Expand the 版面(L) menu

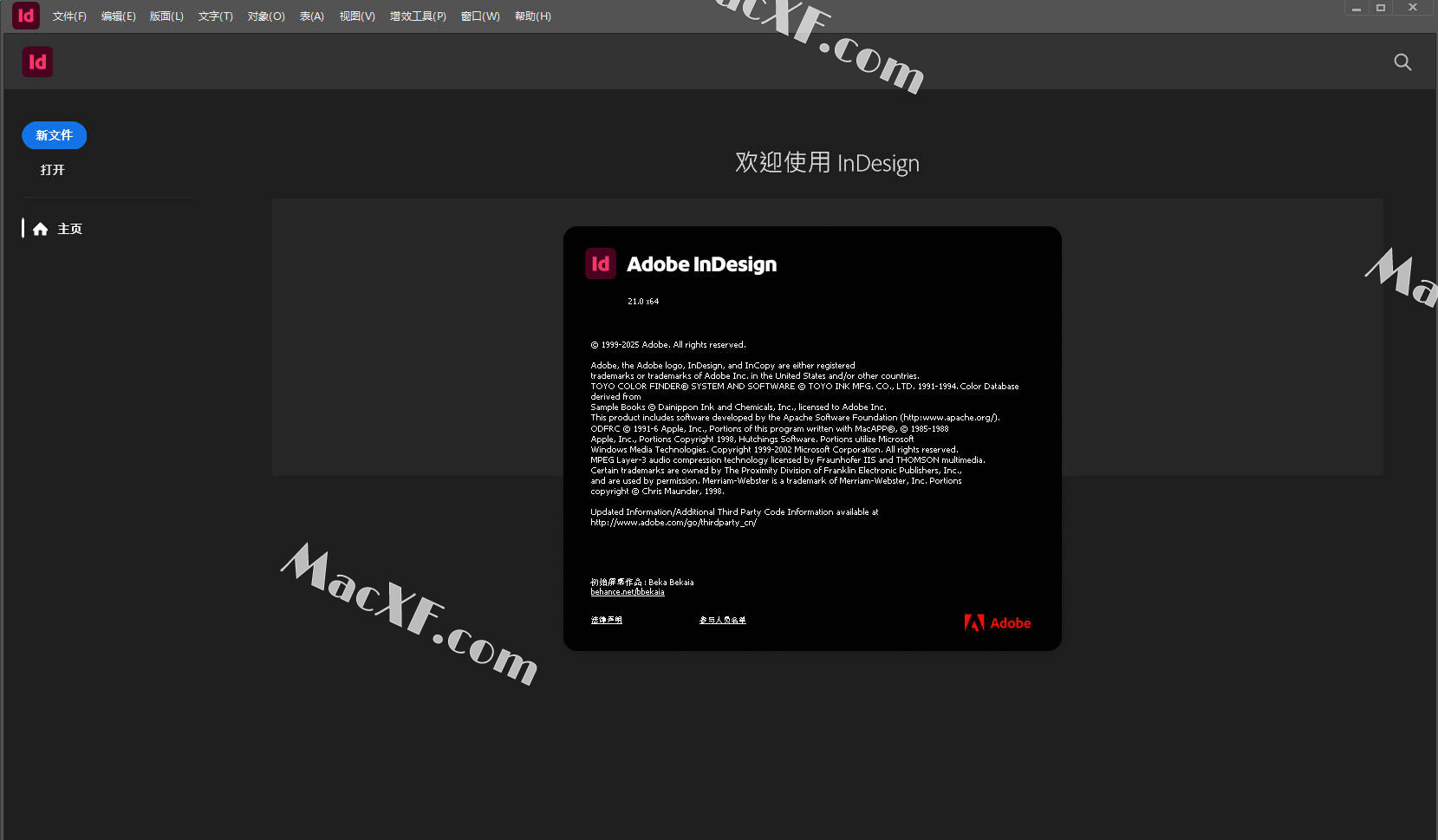(166, 16)
